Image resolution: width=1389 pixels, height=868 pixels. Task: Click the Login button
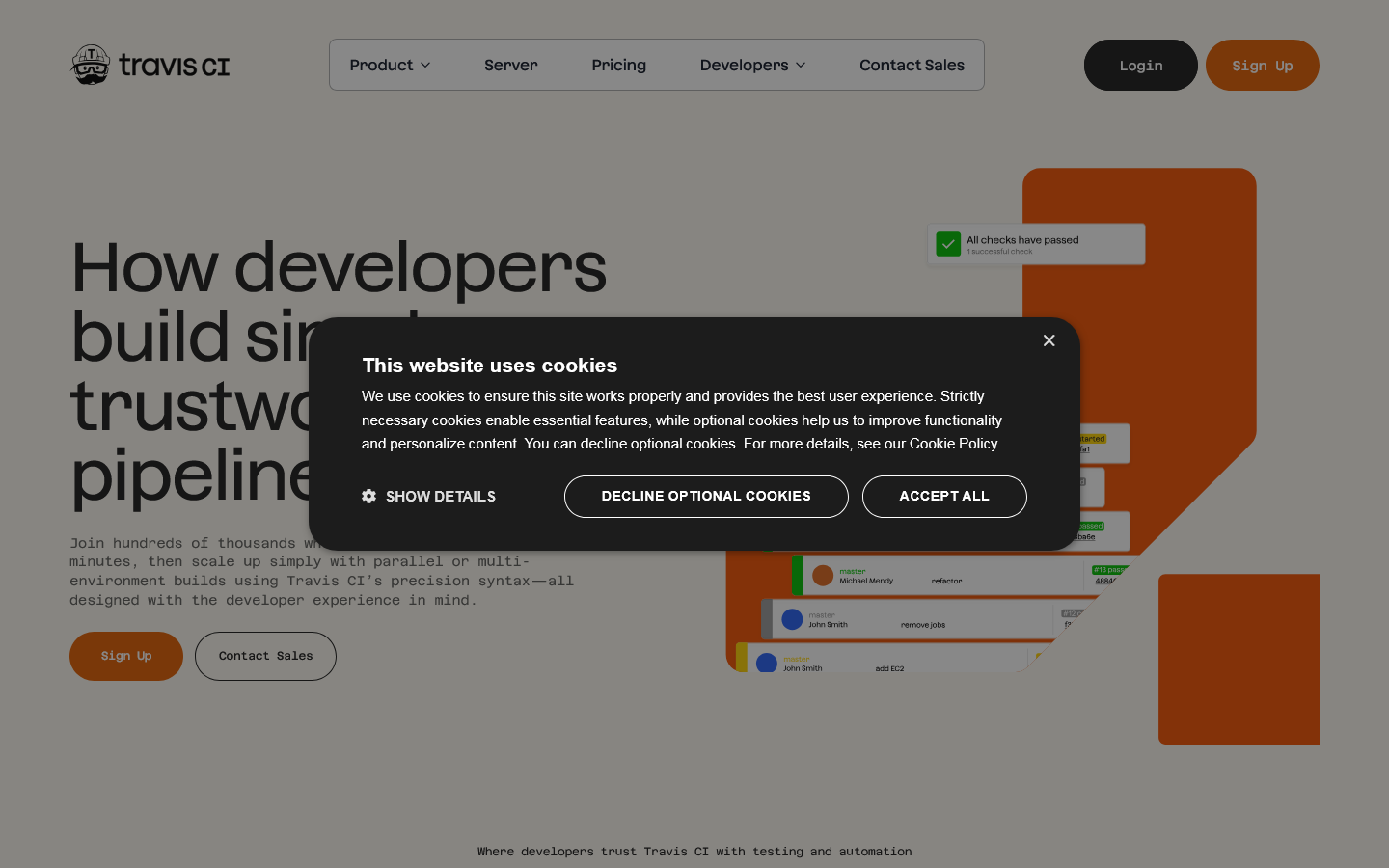[x=1141, y=65]
